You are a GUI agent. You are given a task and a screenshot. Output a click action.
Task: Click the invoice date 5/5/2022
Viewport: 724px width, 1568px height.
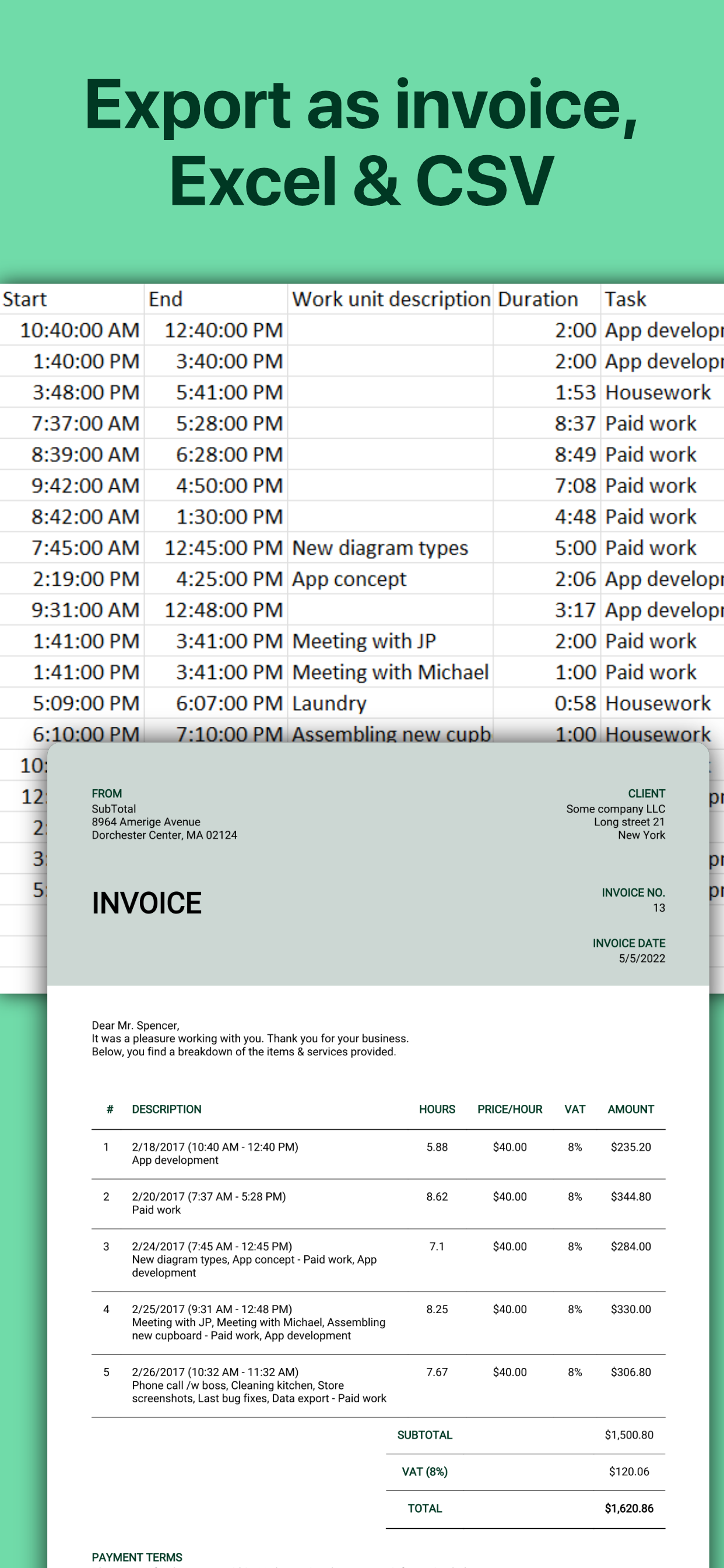tap(642, 958)
